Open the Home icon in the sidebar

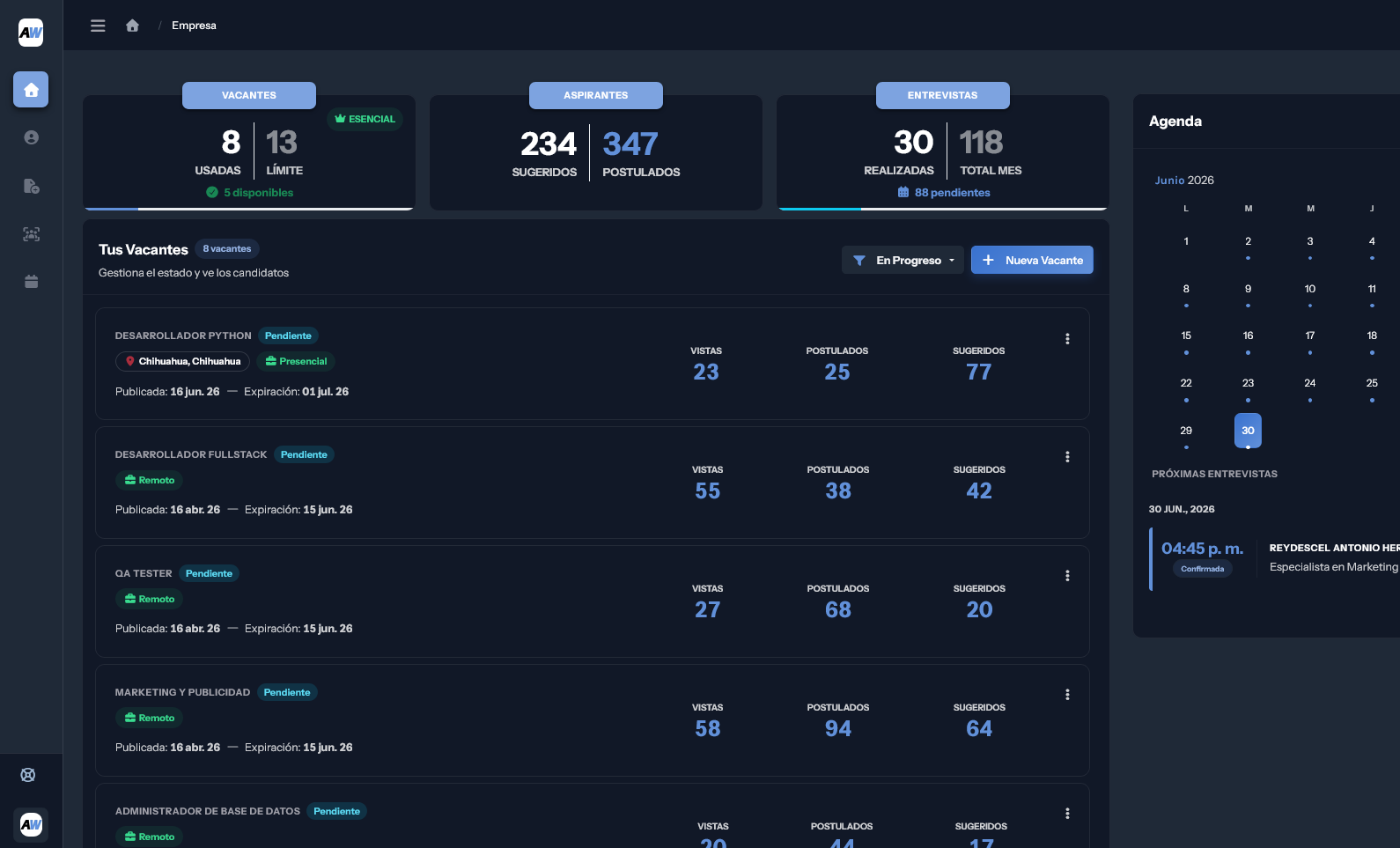click(x=31, y=90)
